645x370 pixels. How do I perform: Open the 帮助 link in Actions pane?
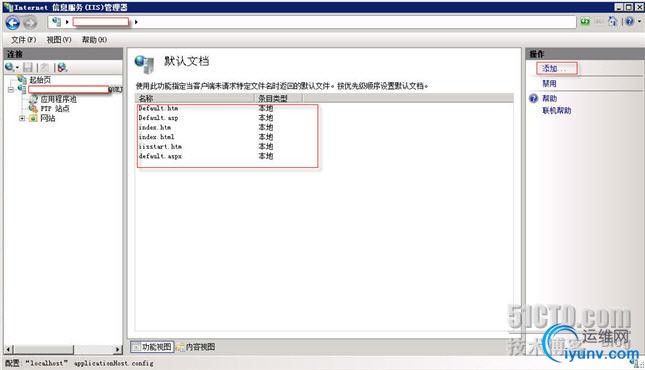coord(549,98)
